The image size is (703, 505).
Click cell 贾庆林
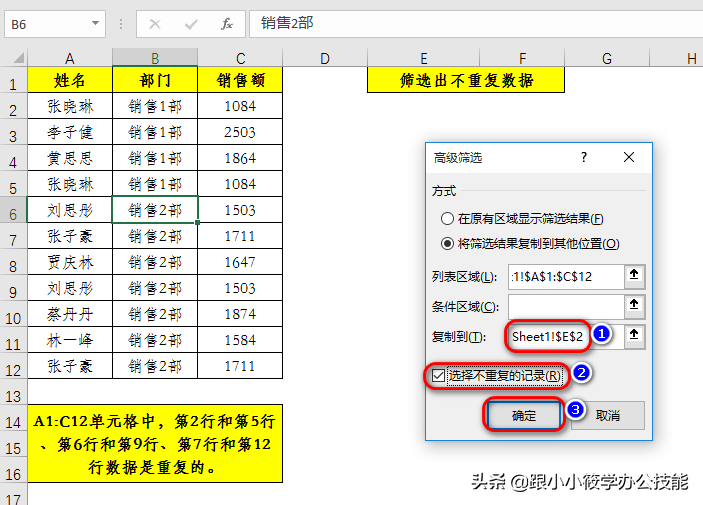(x=69, y=262)
